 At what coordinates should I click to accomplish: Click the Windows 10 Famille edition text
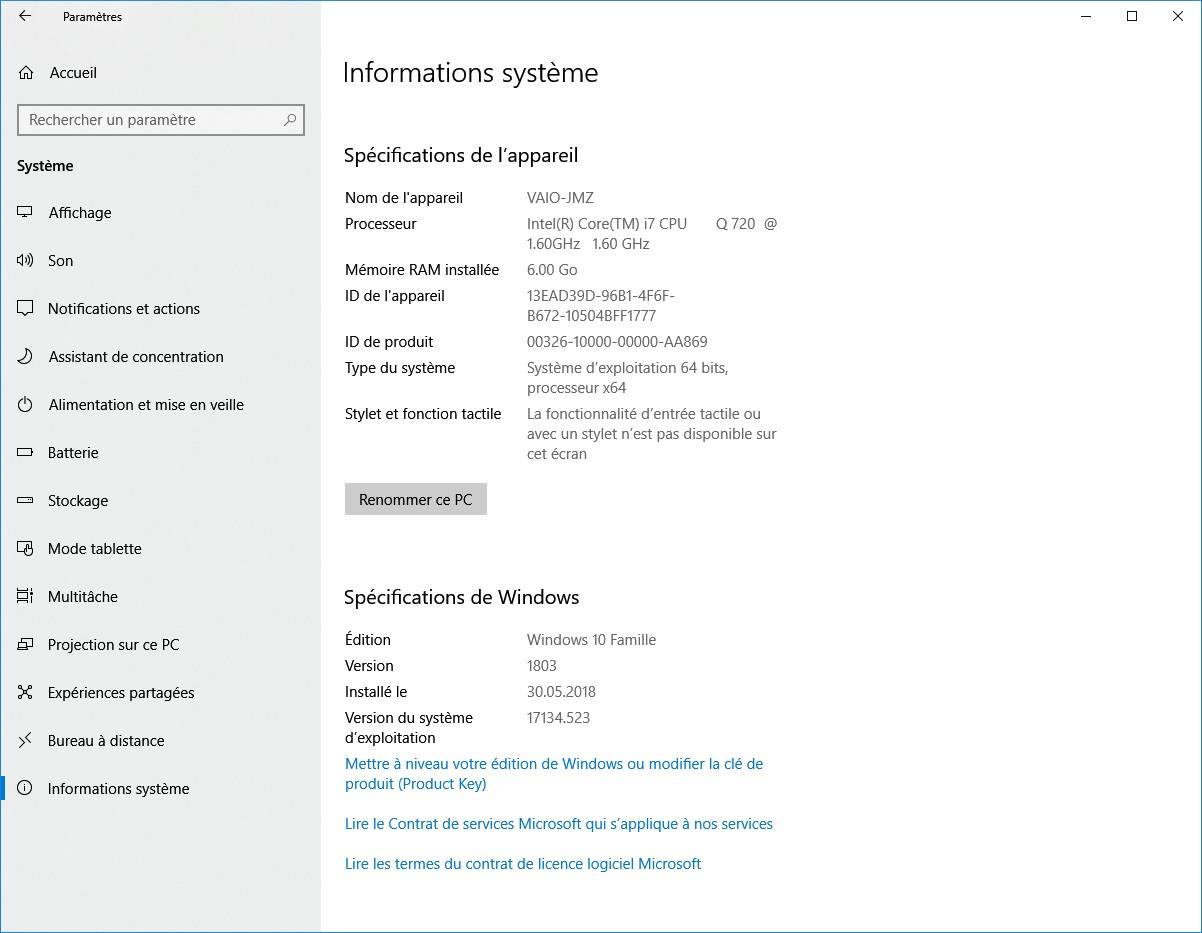(592, 640)
